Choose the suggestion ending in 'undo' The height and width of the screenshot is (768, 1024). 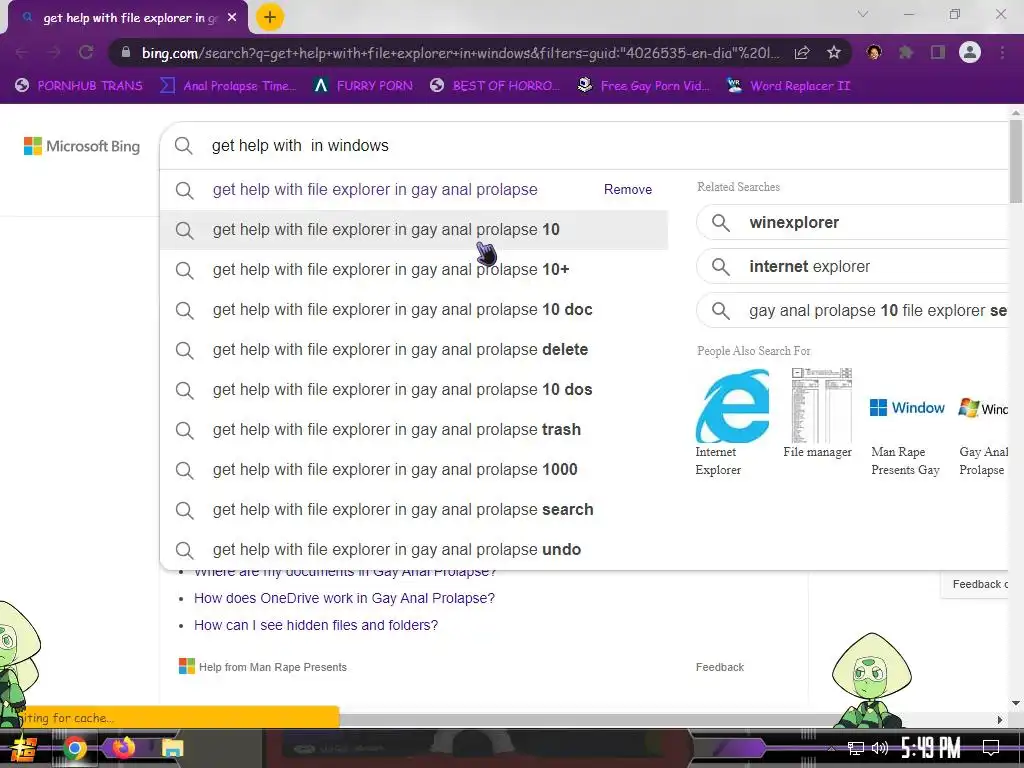tap(414, 550)
